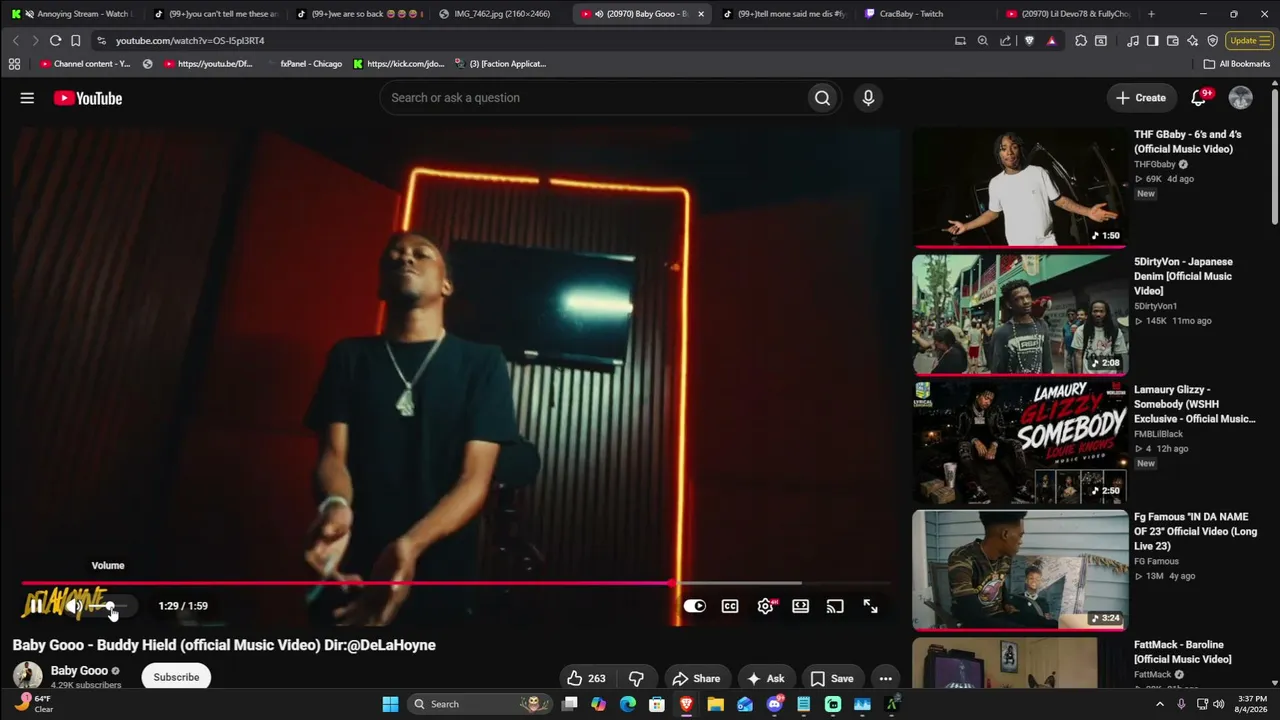Viewport: 1280px width, 720px height.
Task: Click the youtube.com address bar URL
Action: point(190,41)
